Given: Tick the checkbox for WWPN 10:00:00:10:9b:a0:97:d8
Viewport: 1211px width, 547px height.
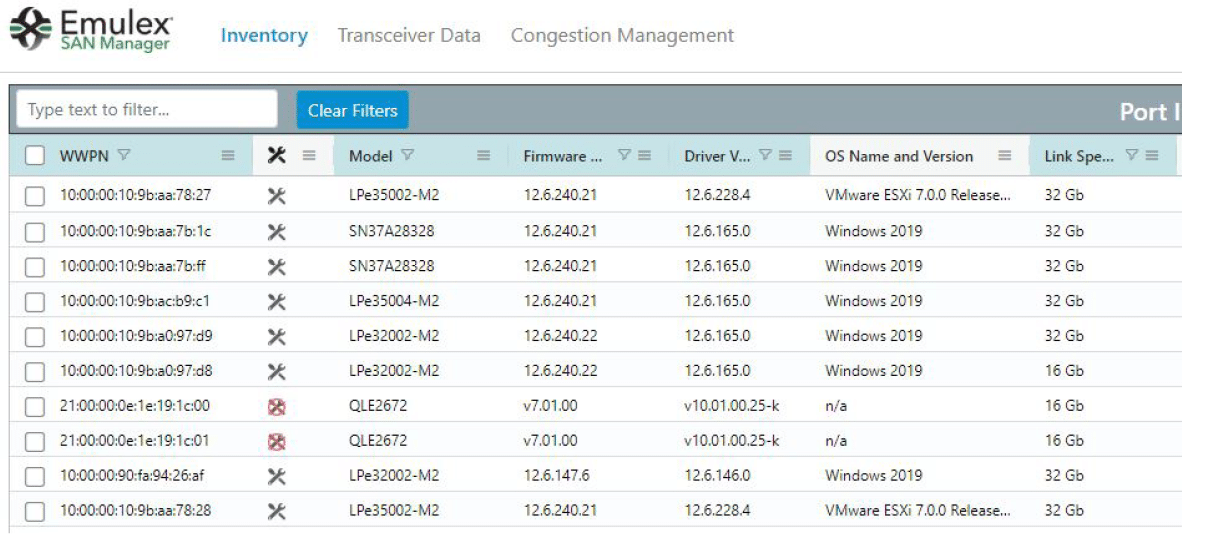Looking at the screenshot, I should [35, 372].
